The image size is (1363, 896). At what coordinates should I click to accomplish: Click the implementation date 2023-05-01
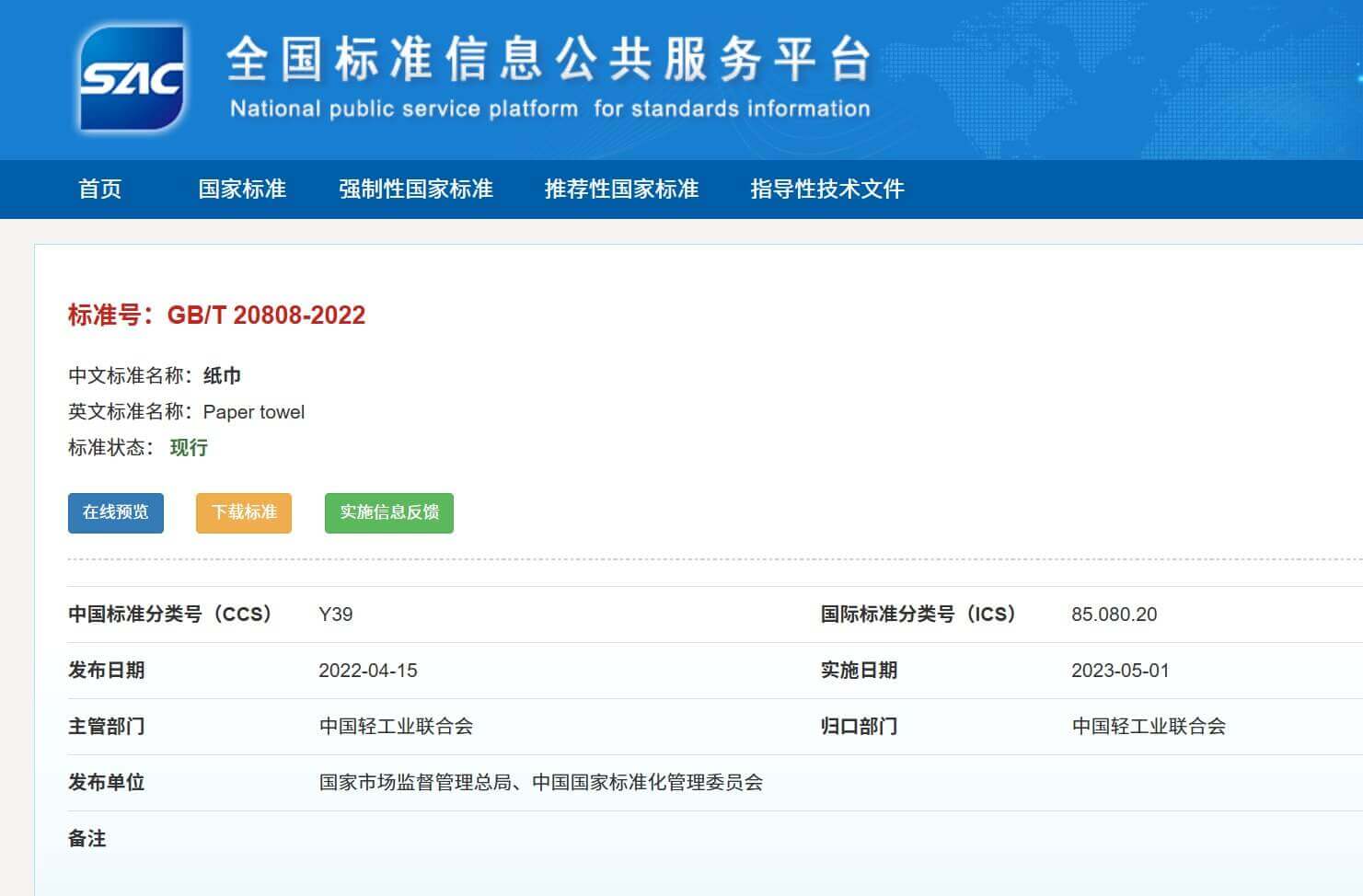click(x=1120, y=671)
